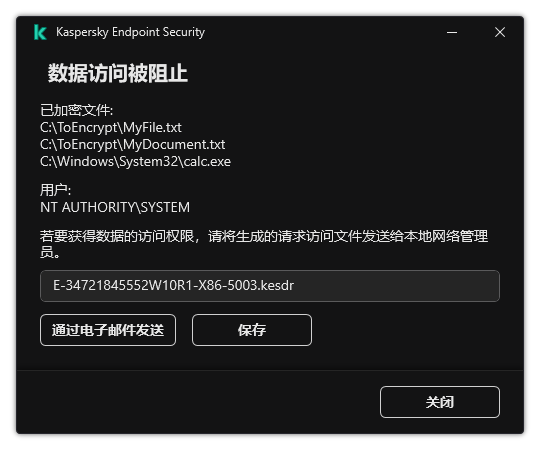Screen dimensions: 540x450
Task: Click the 用户 label
Action: (x=55, y=190)
